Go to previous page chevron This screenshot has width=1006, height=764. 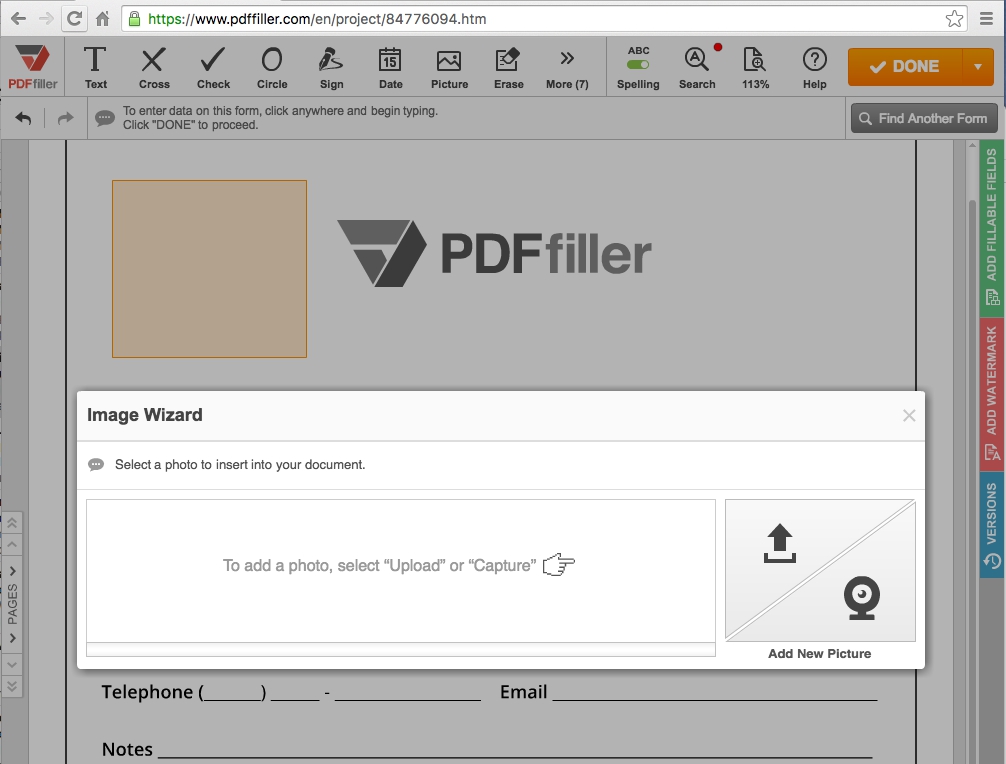[12, 545]
